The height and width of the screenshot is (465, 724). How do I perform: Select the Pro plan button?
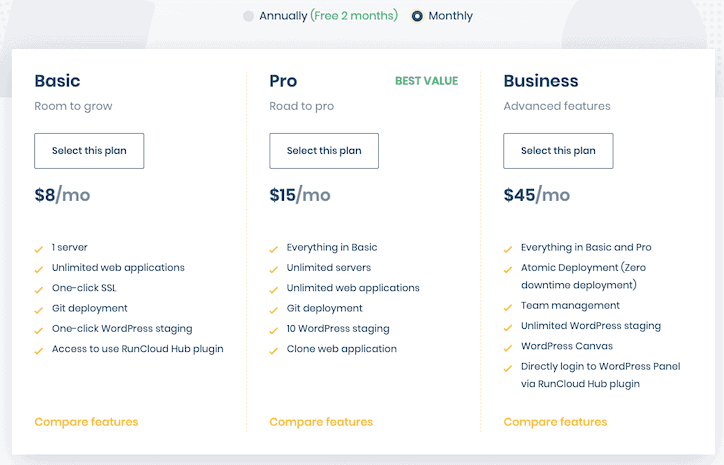[324, 151]
